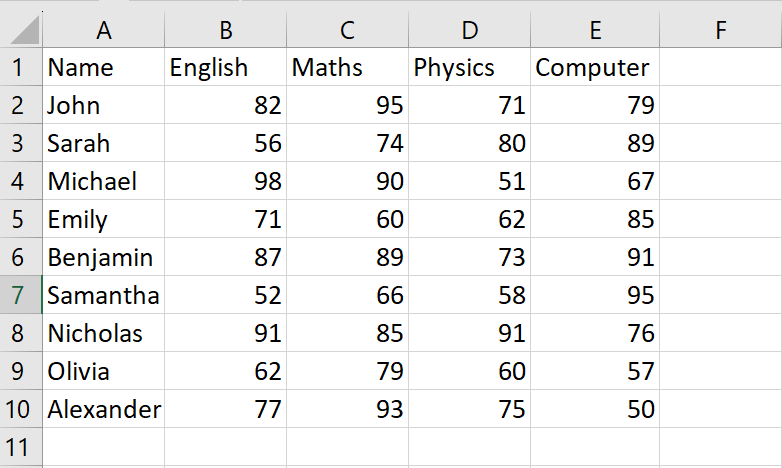Viewport: 782px width, 468px height.
Task: Select the cell containing Olivia
Action: [104, 371]
